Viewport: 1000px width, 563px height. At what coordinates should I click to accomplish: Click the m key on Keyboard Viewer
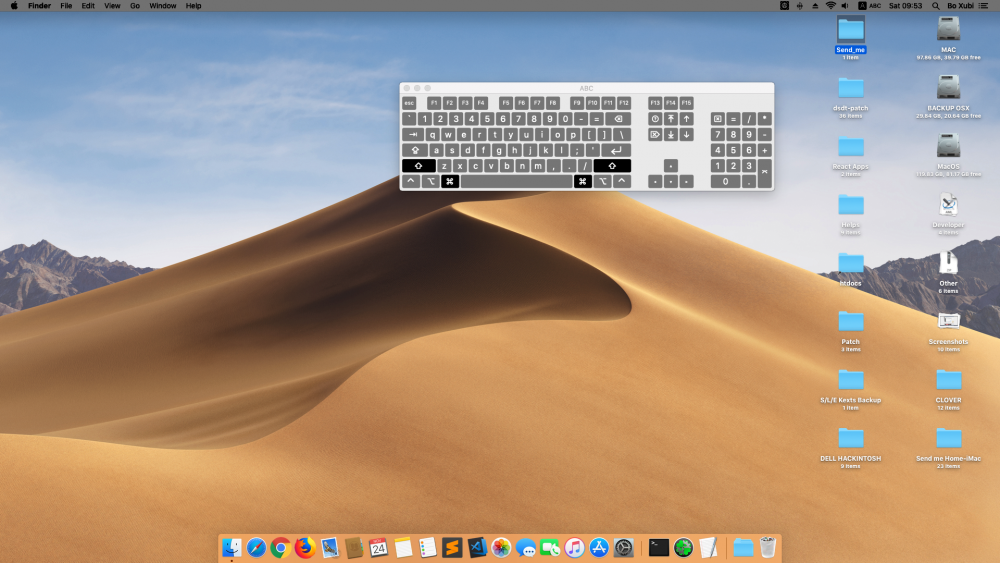pyautogui.click(x=538, y=166)
